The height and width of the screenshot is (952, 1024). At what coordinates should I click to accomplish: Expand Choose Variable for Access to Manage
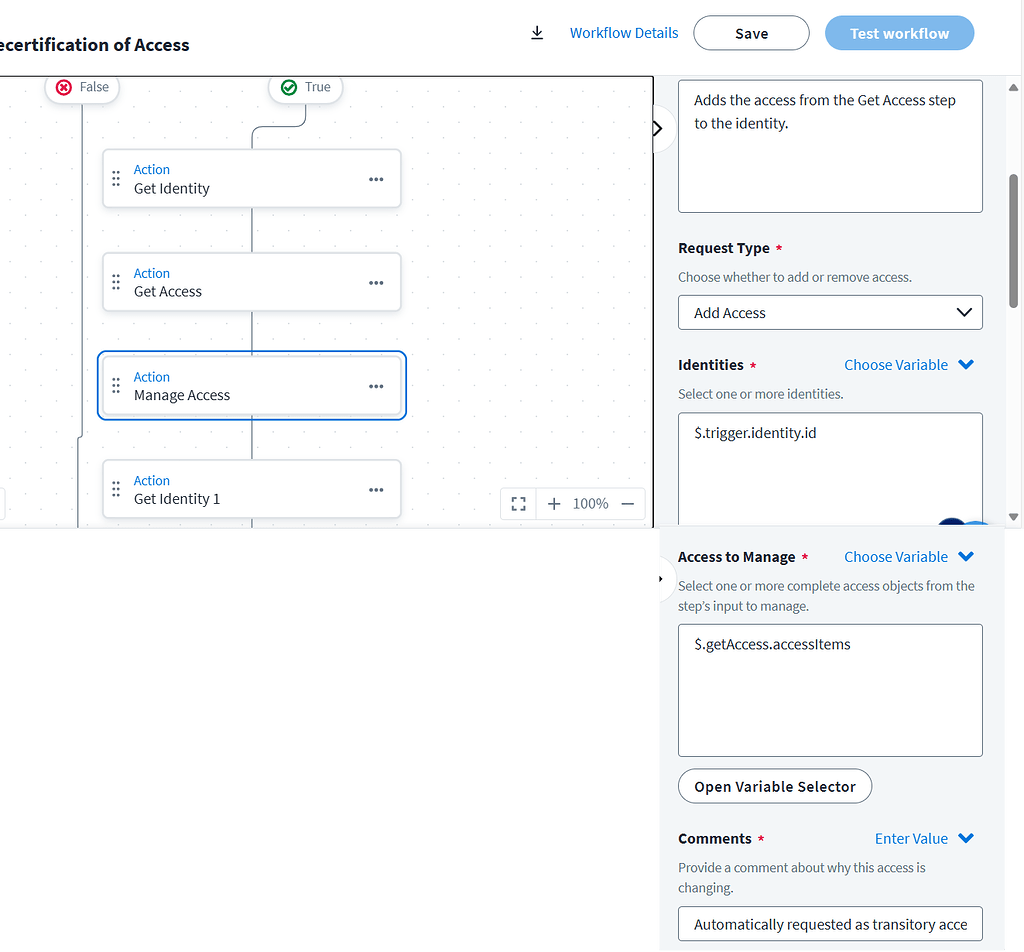[908, 556]
